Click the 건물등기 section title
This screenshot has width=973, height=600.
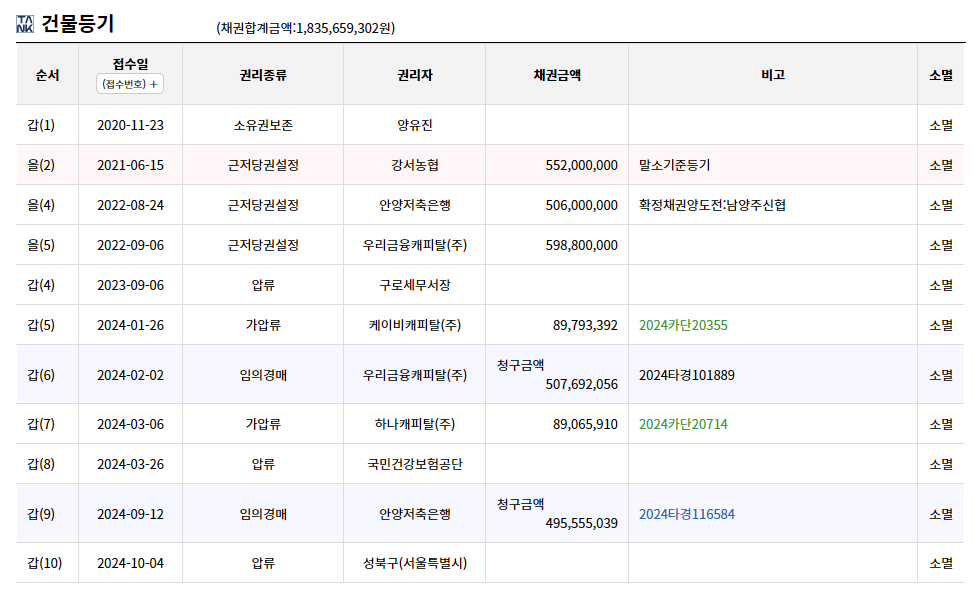click(x=78, y=24)
